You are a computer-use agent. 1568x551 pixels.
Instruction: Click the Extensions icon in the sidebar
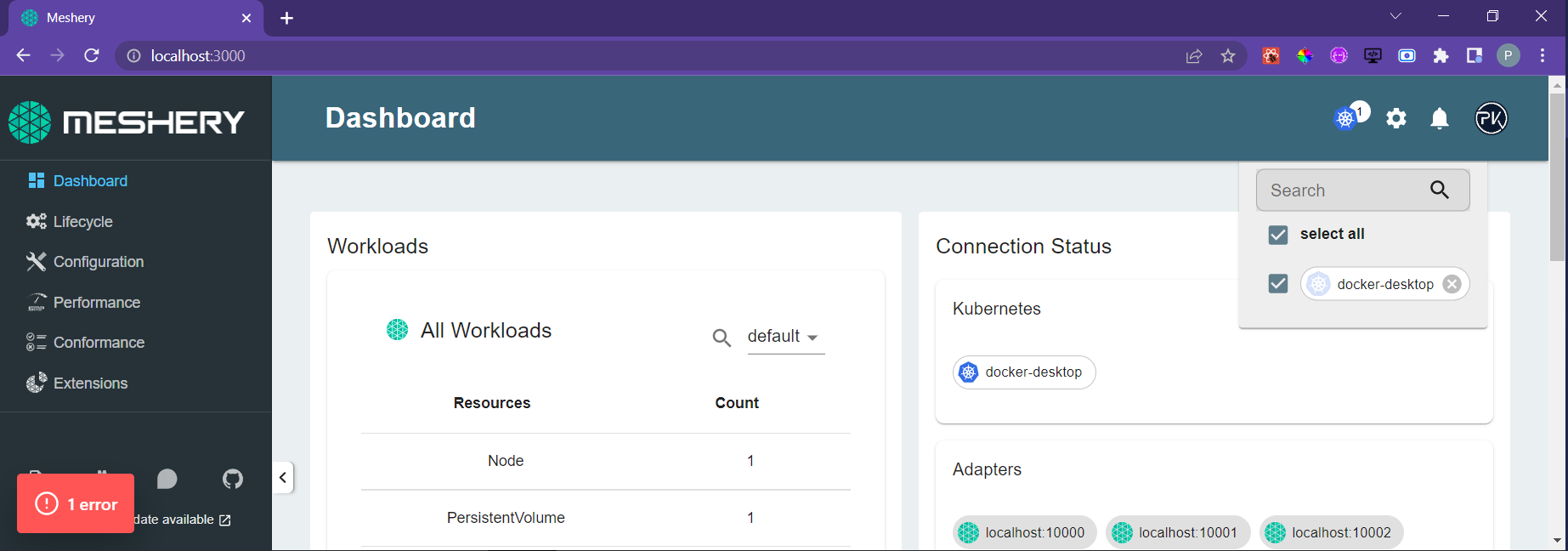coord(36,383)
